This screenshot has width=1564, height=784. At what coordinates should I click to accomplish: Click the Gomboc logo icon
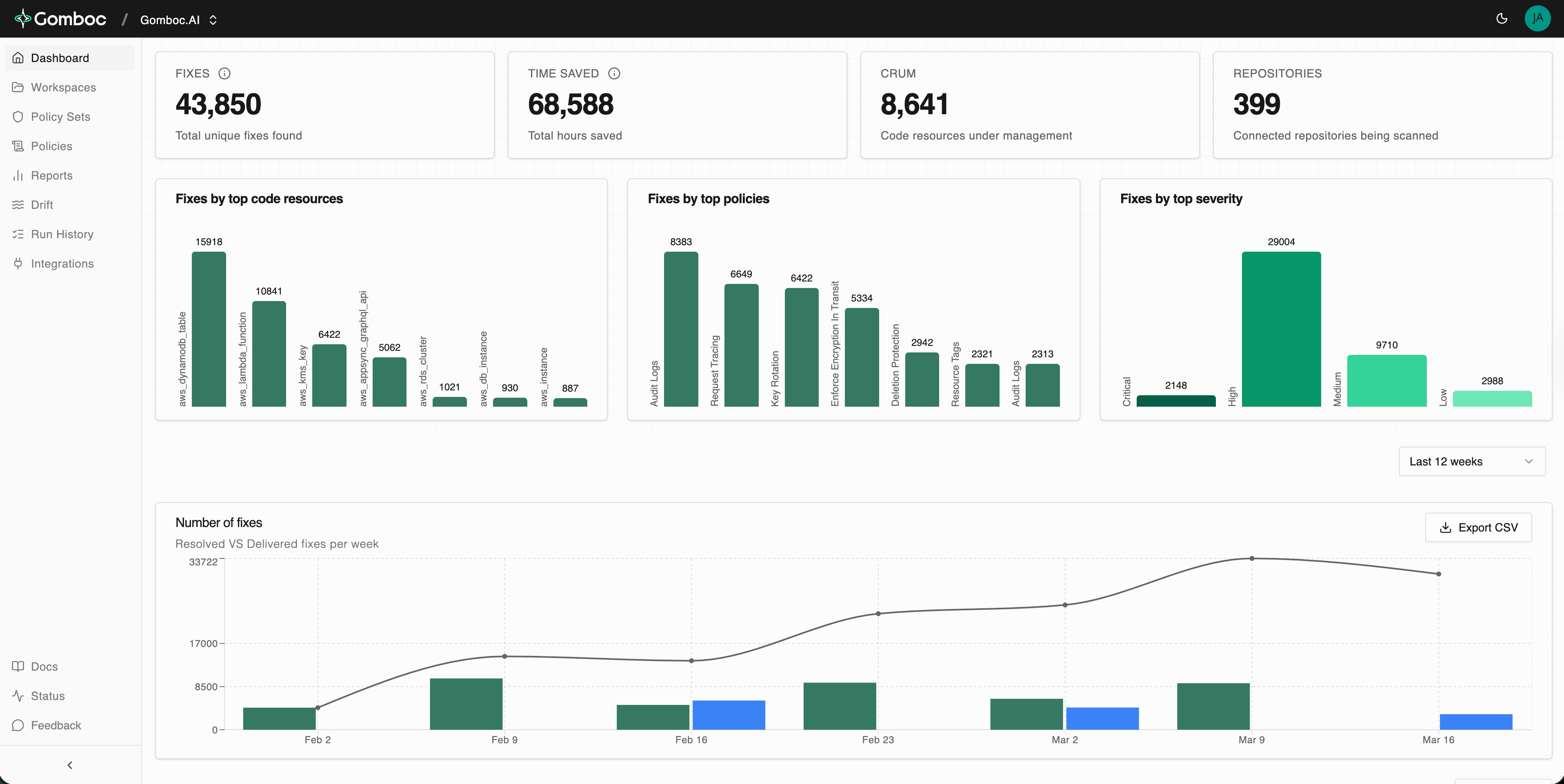22,19
